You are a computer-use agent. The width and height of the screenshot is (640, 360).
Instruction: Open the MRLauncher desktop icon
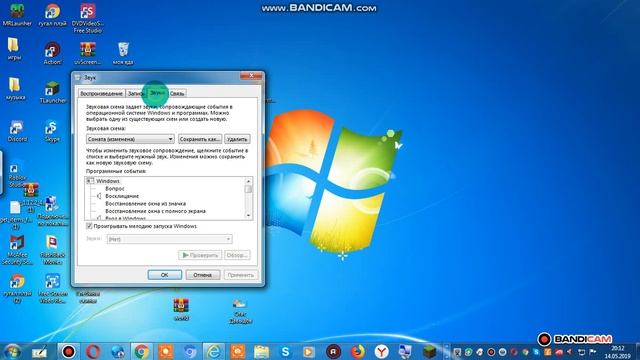(x=17, y=15)
